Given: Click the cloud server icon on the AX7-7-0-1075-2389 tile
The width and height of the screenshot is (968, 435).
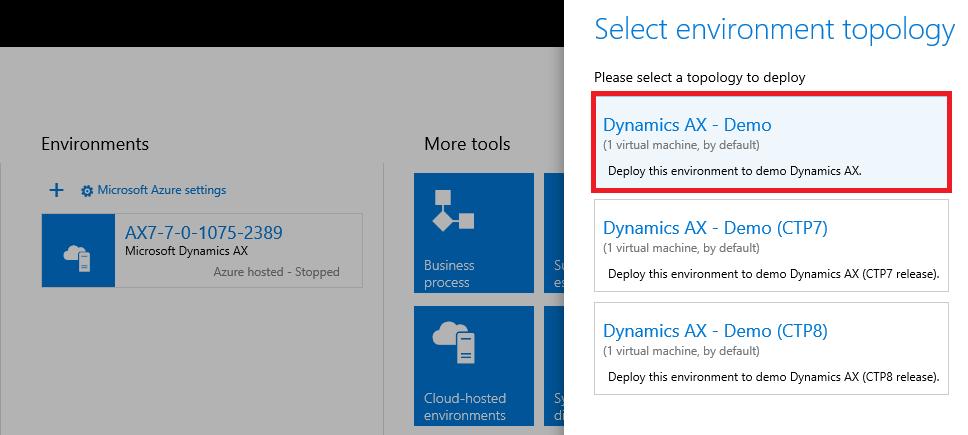Looking at the screenshot, I should pyautogui.click(x=78, y=257).
